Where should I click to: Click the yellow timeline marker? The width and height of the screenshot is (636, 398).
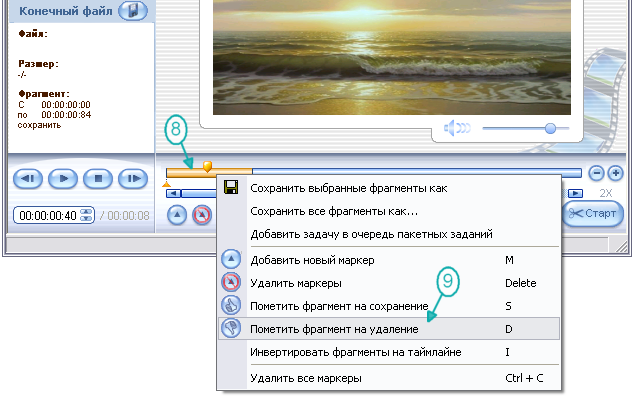coord(207,166)
